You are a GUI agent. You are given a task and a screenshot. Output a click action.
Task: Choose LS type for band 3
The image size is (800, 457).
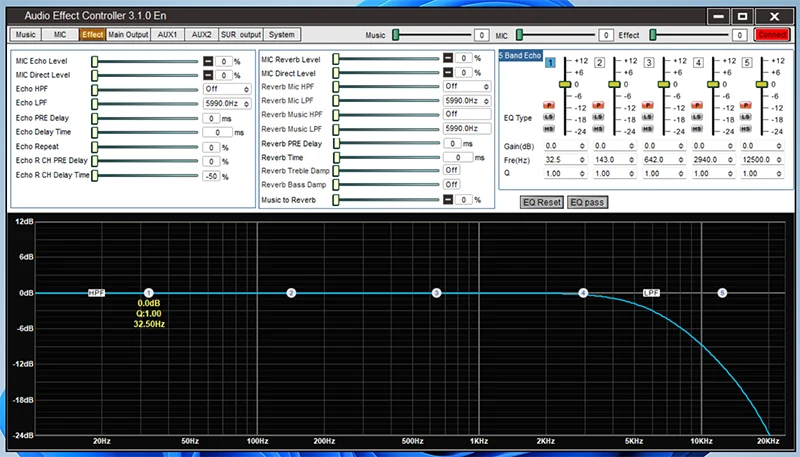coord(647,117)
